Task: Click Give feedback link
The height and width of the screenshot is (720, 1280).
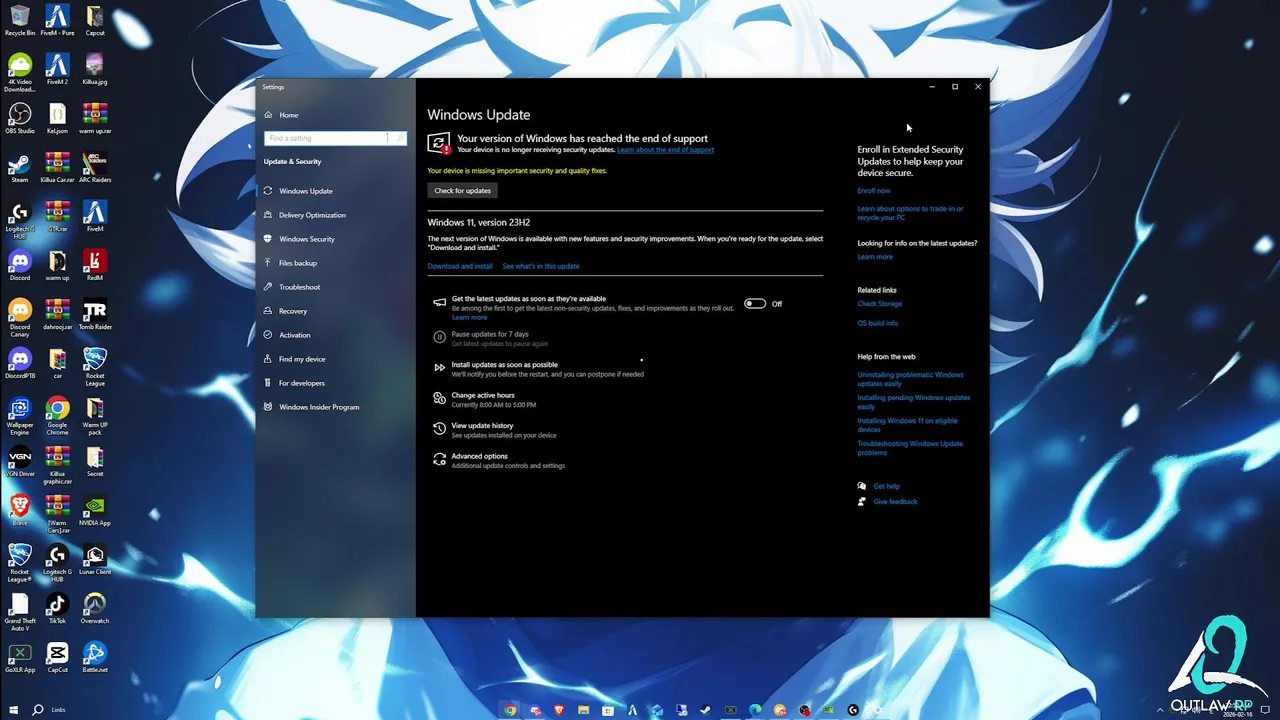Action: (895, 502)
